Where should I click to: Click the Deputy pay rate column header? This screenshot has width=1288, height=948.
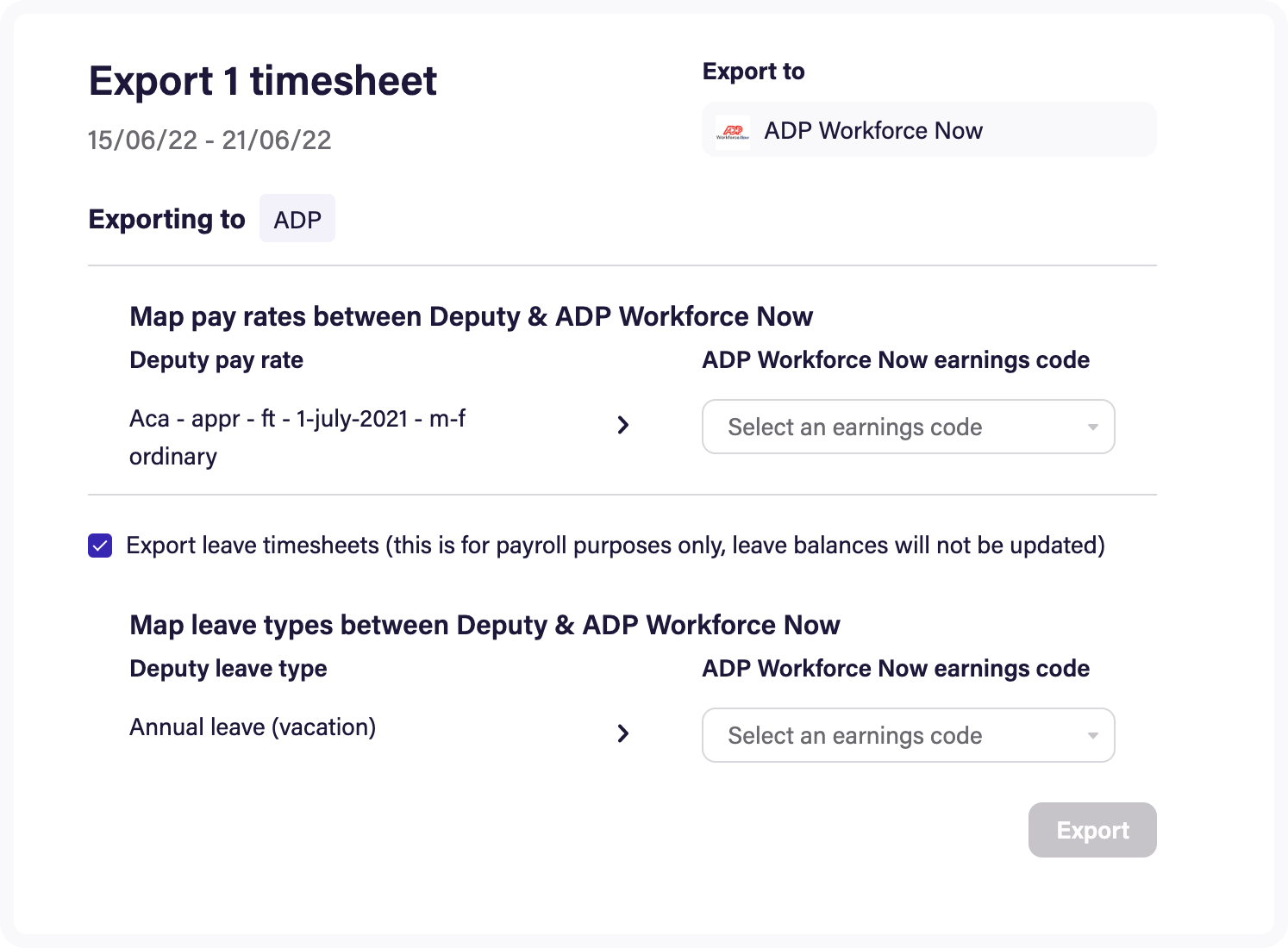tap(216, 360)
